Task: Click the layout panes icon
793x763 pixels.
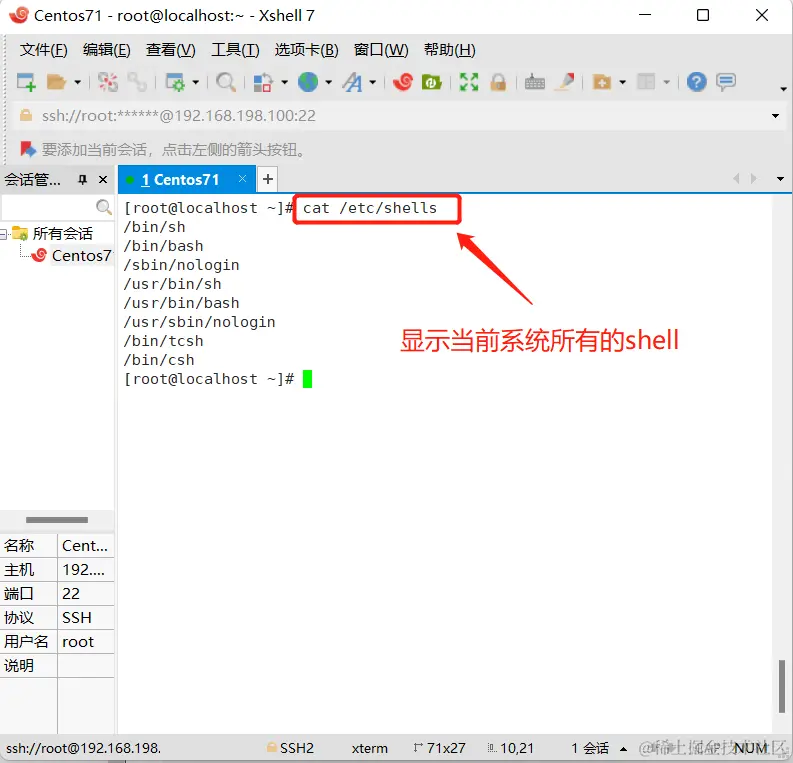Action: tap(646, 82)
